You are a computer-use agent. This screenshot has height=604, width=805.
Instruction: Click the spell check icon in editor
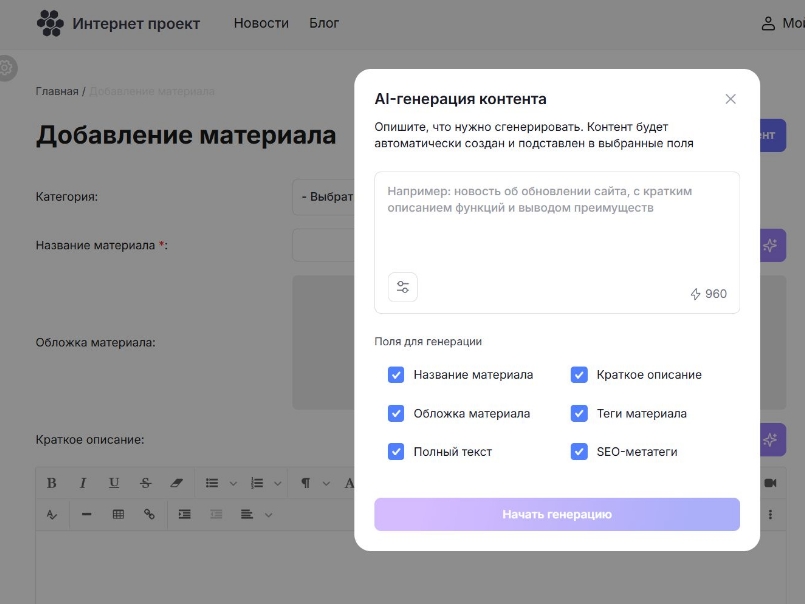[51, 515]
